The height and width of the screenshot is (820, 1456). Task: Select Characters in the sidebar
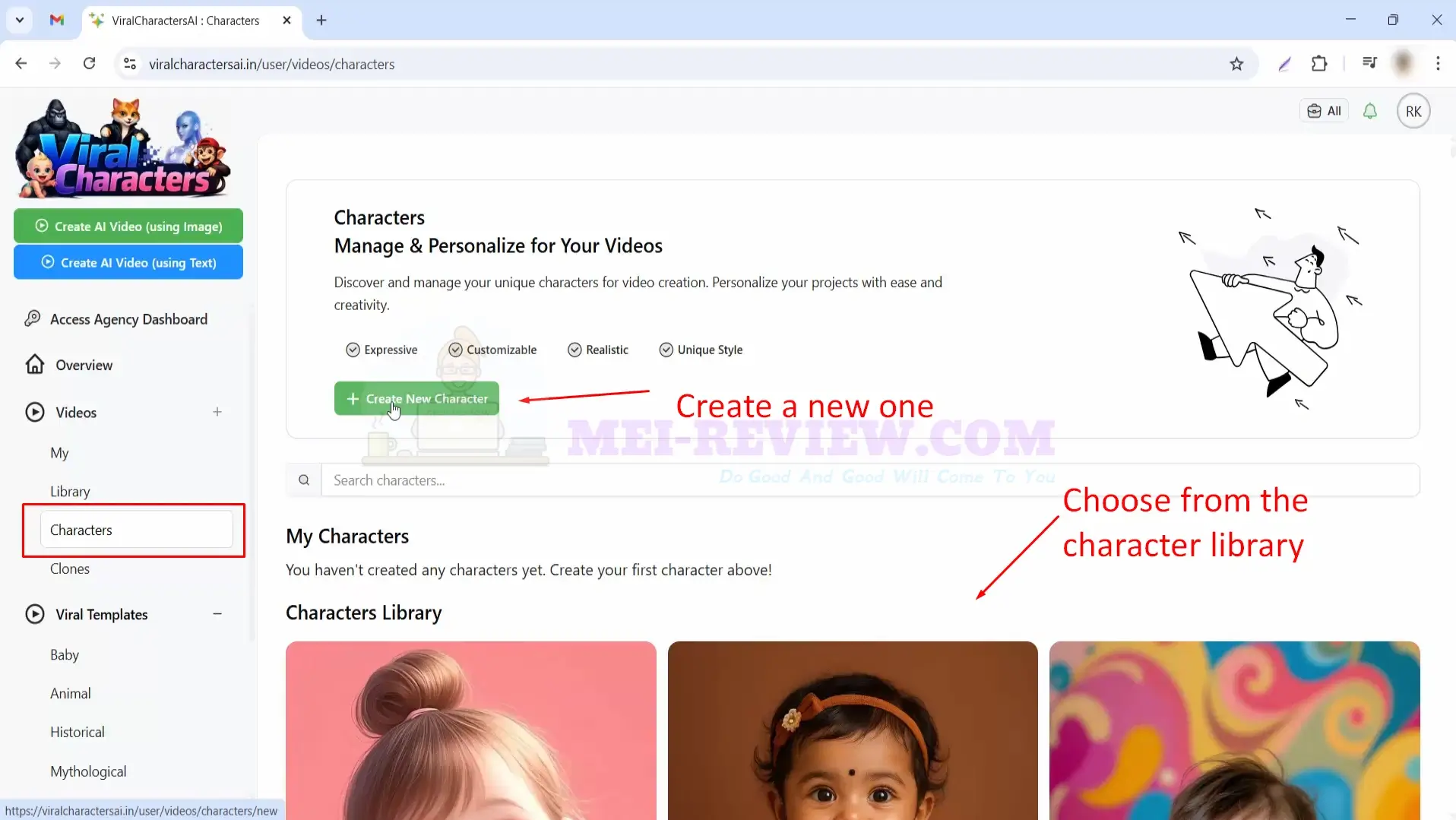coord(137,530)
